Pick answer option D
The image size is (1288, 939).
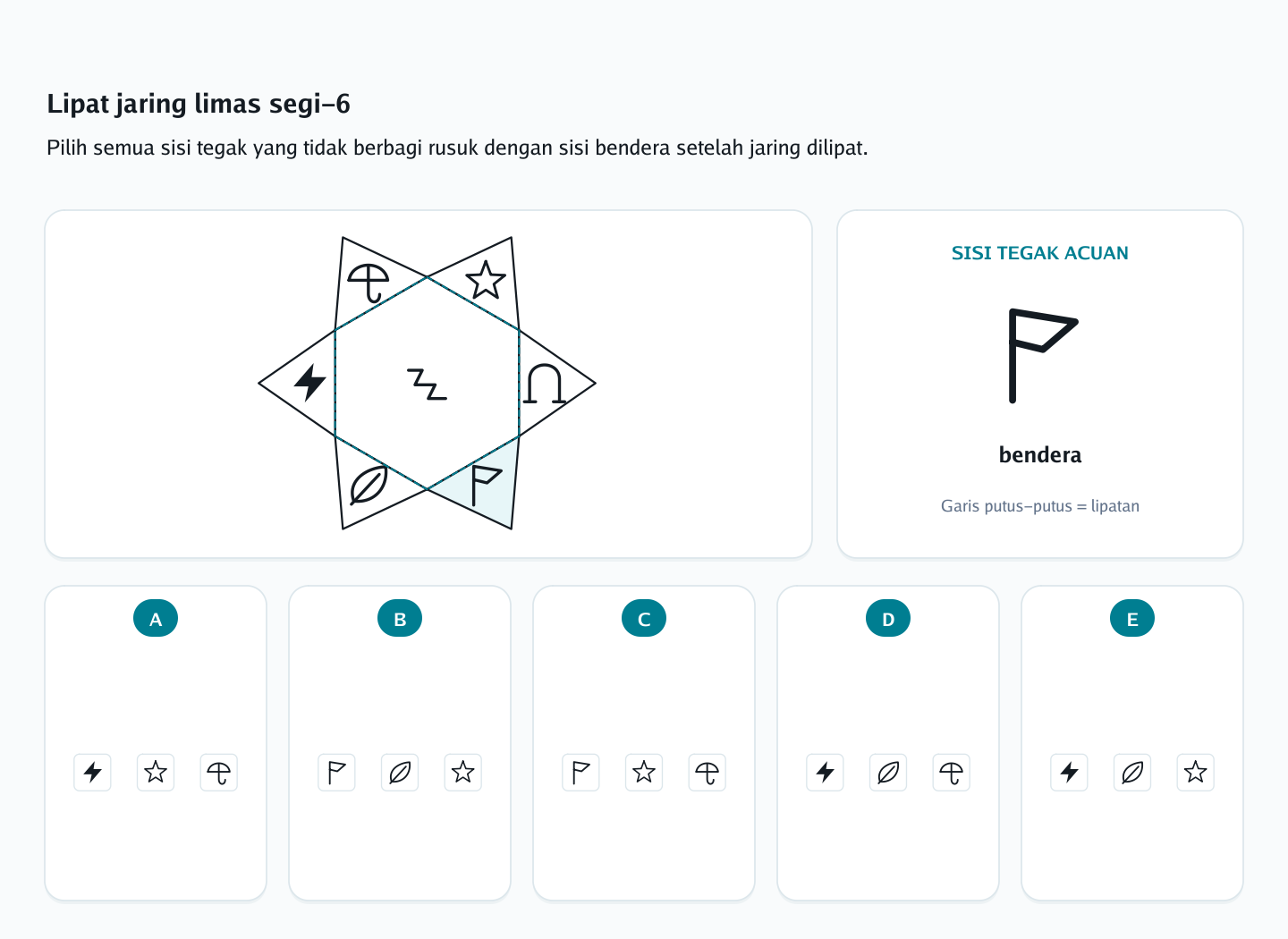(x=888, y=743)
